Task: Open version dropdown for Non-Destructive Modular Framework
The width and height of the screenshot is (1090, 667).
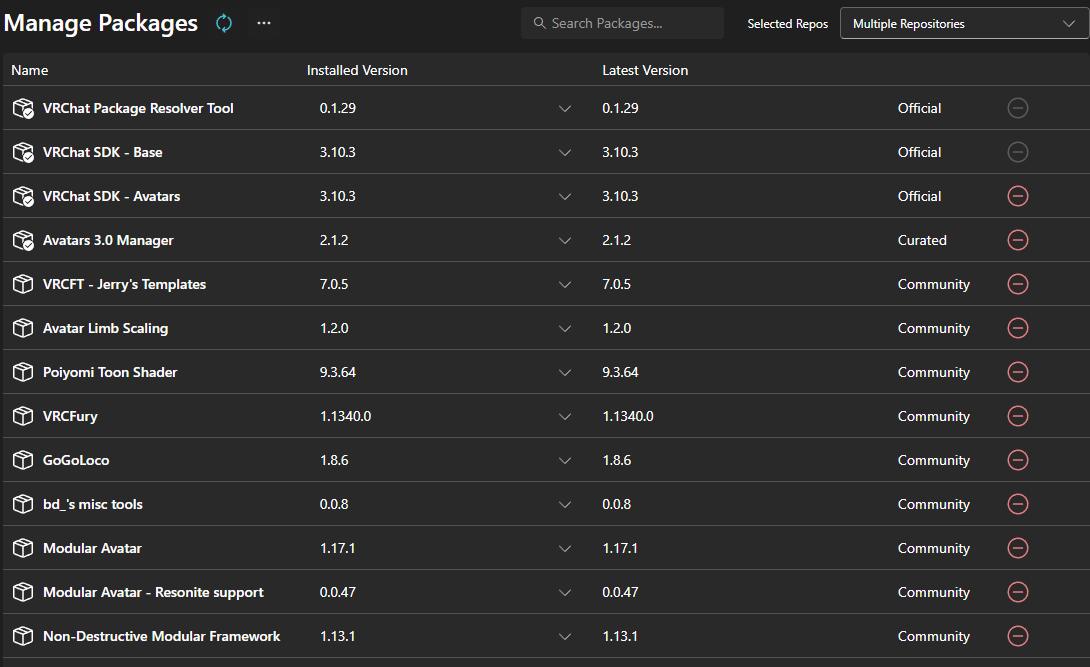Action: tap(565, 636)
